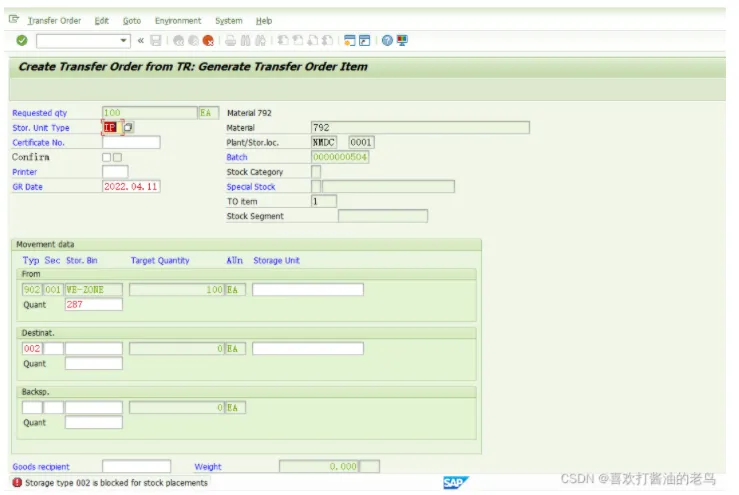Click the Destination storage type field 002
This screenshot has height=495, width=739.
pyautogui.click(x=32, y=348)
